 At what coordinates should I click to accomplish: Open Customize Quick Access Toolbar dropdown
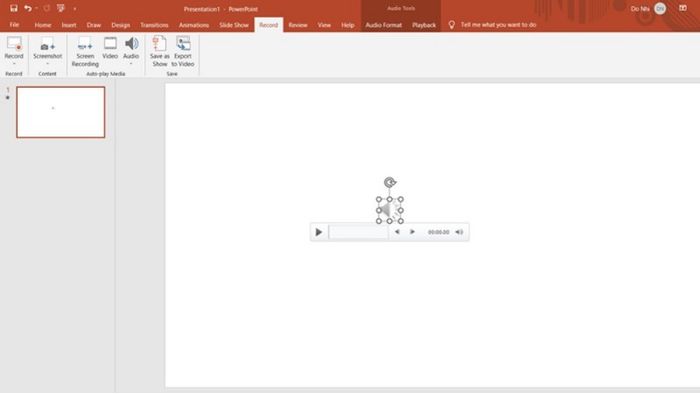tap(75, 8)
